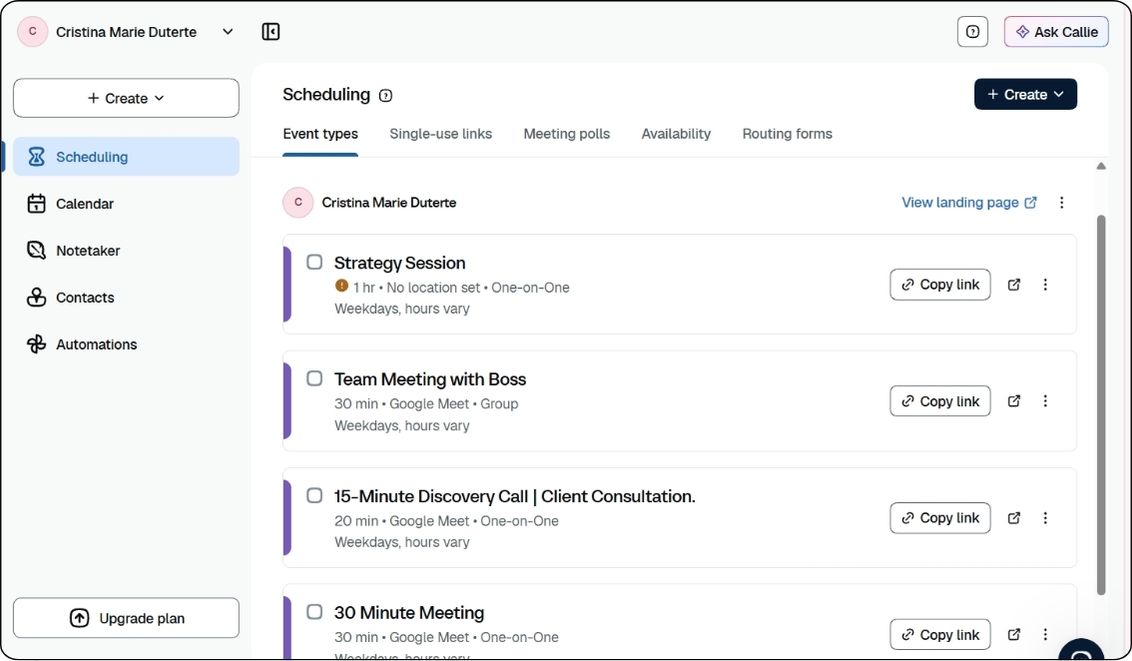The height and width of the screenshot is (661, 1132).
Task: Copy link for Strategy Session
Action: click(x=940, y=284)
